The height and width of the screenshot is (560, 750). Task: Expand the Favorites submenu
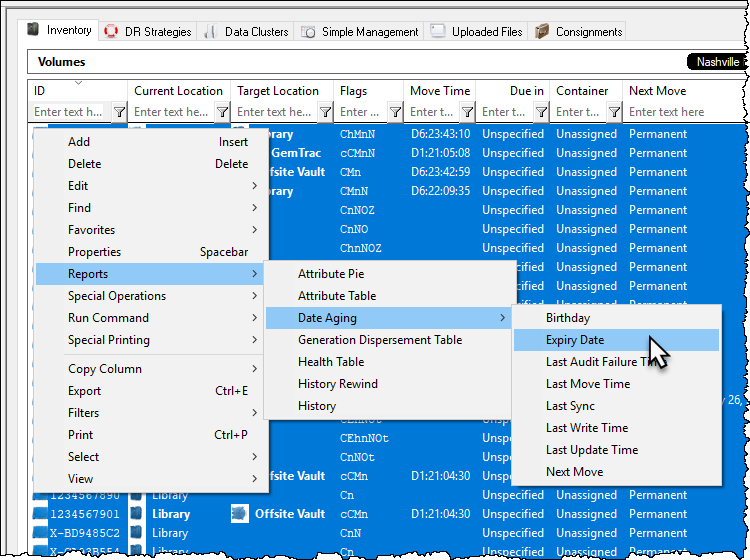pos(149,230)
